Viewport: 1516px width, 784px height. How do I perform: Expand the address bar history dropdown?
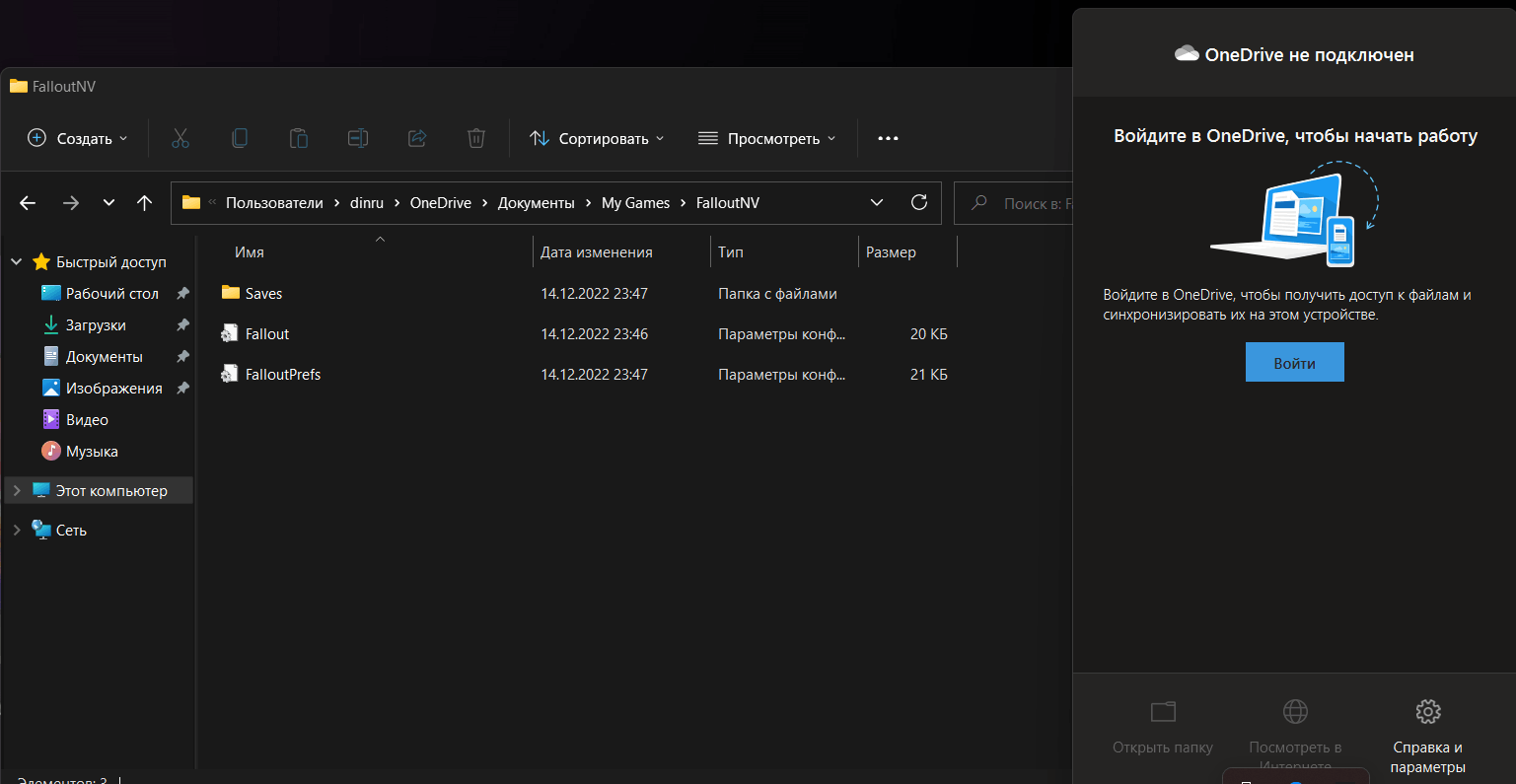(877, 202)
